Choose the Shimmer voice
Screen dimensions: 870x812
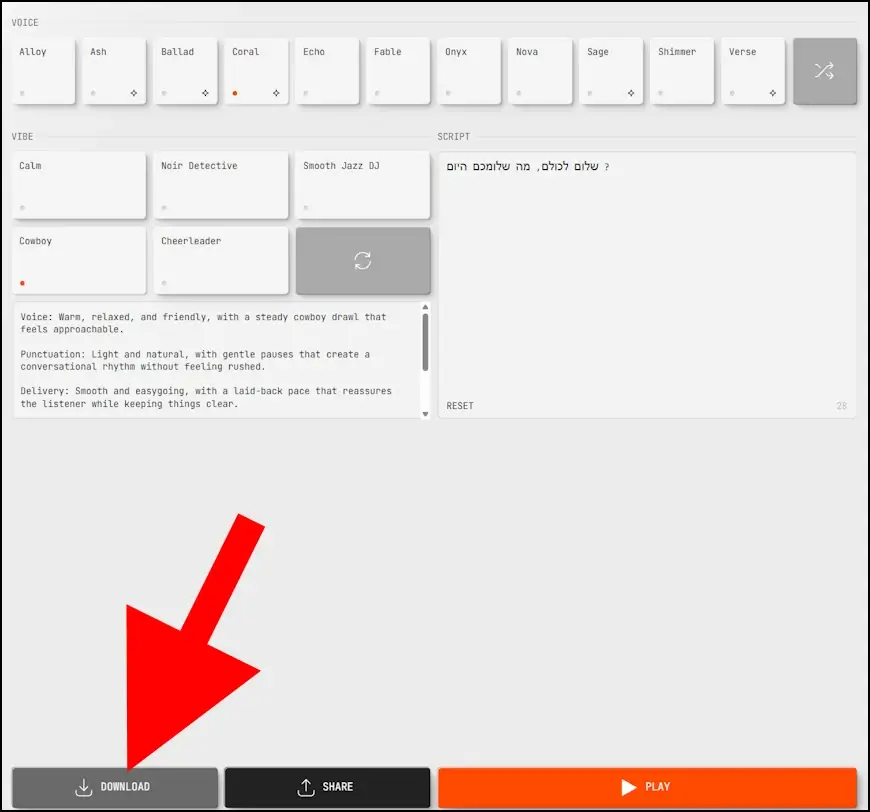pyautogui.click(x=682, y=71)
